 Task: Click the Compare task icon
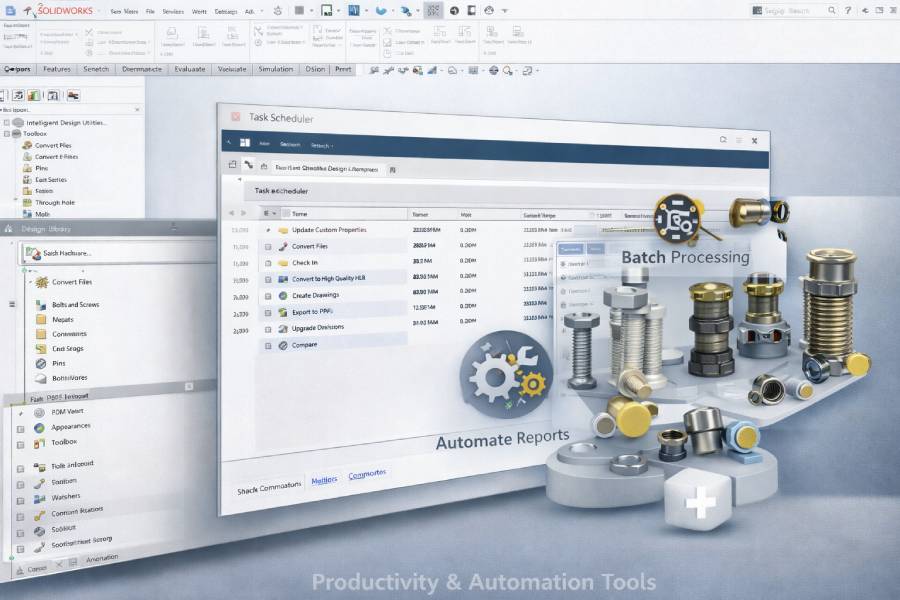point(283,346)
